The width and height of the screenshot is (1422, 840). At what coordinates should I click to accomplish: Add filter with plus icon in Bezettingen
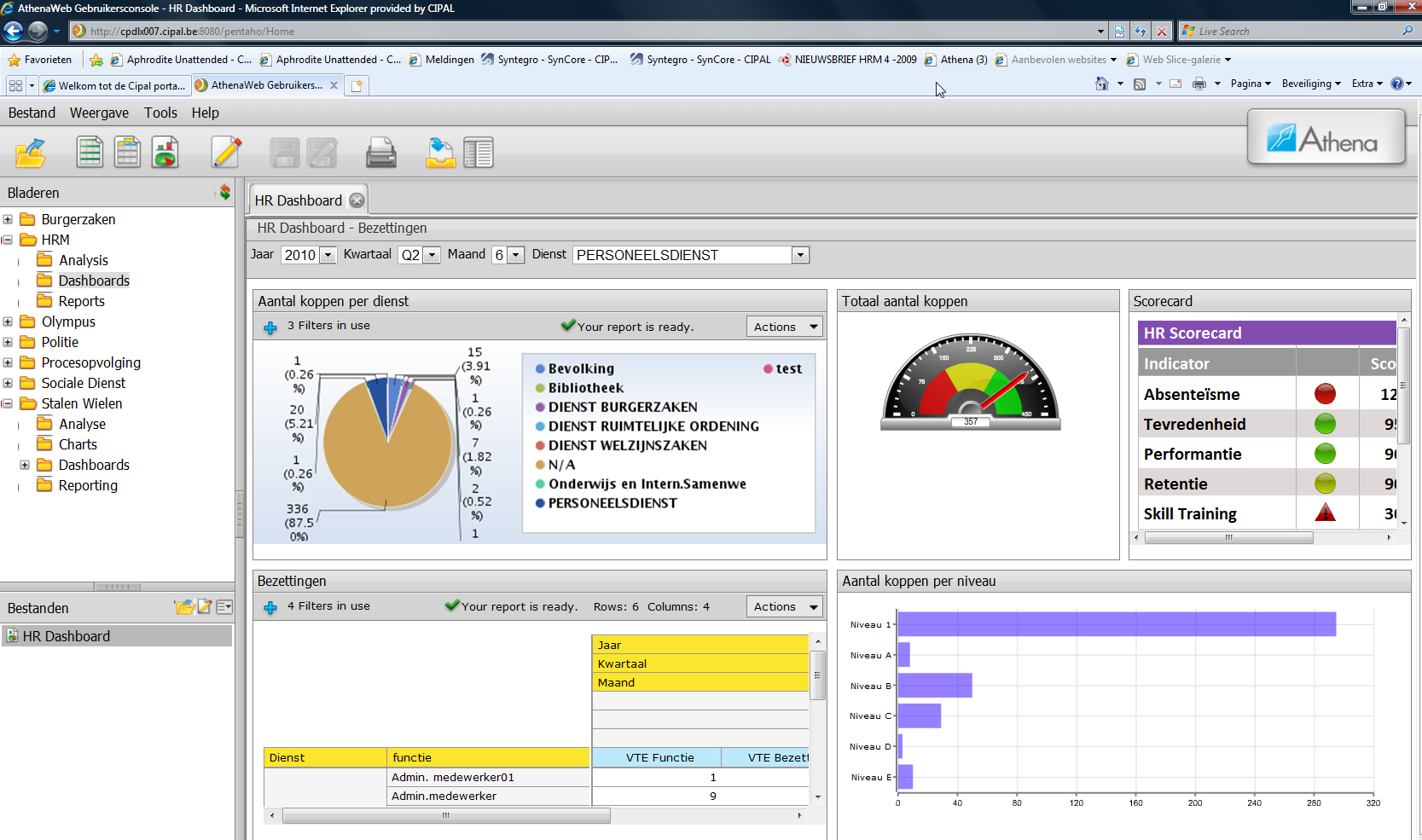coord(270,607)
